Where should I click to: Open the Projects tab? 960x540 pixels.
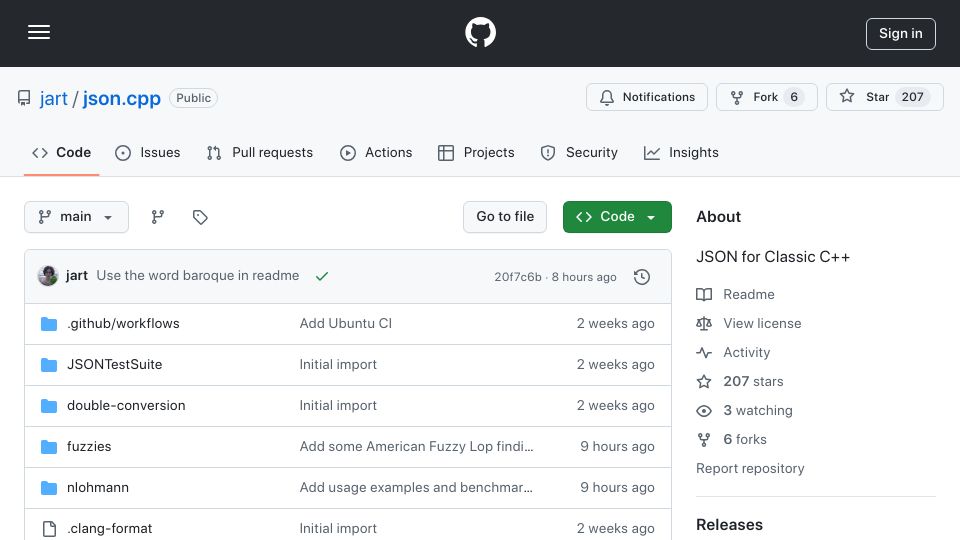click(476, 152)
